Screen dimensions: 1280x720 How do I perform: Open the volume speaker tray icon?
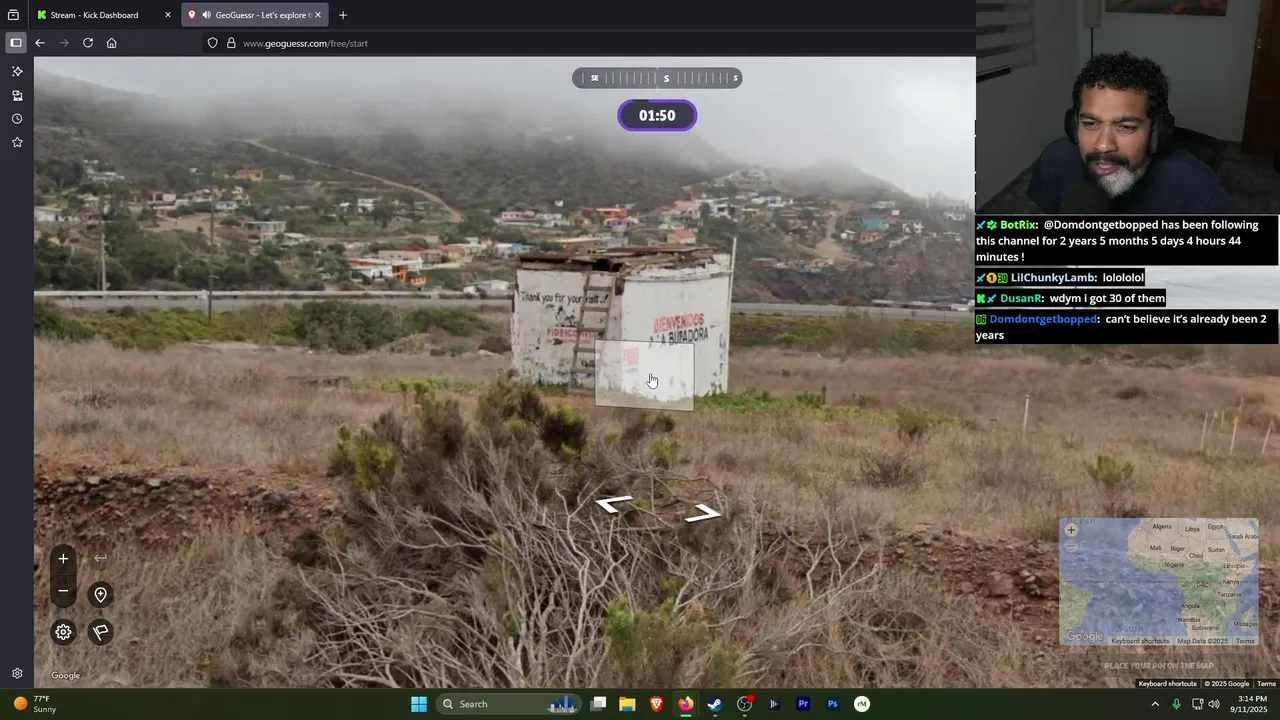pyautogui.click(x=1214, y=704)
